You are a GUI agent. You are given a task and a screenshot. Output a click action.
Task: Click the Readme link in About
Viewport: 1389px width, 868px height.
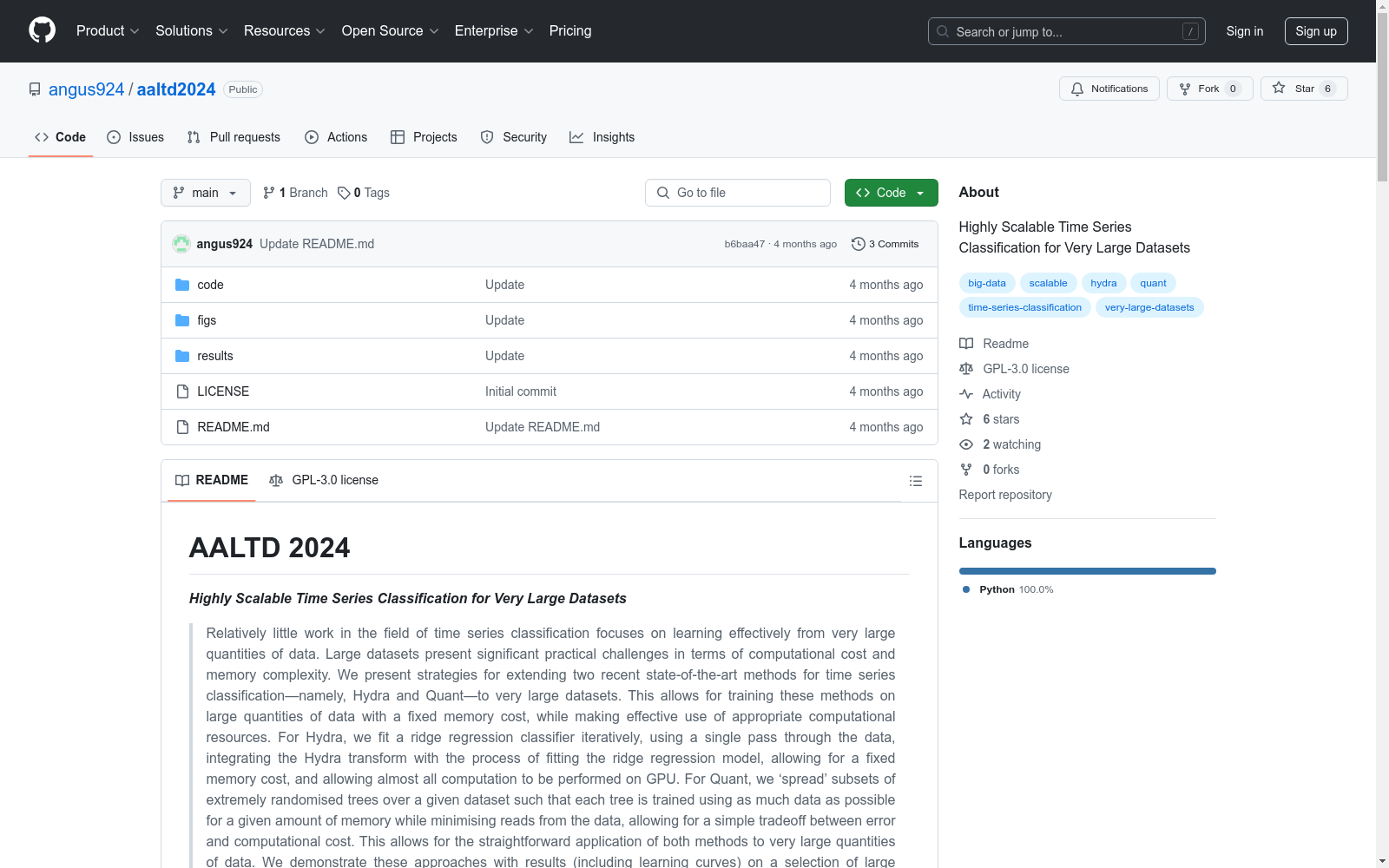pos(994,344)
